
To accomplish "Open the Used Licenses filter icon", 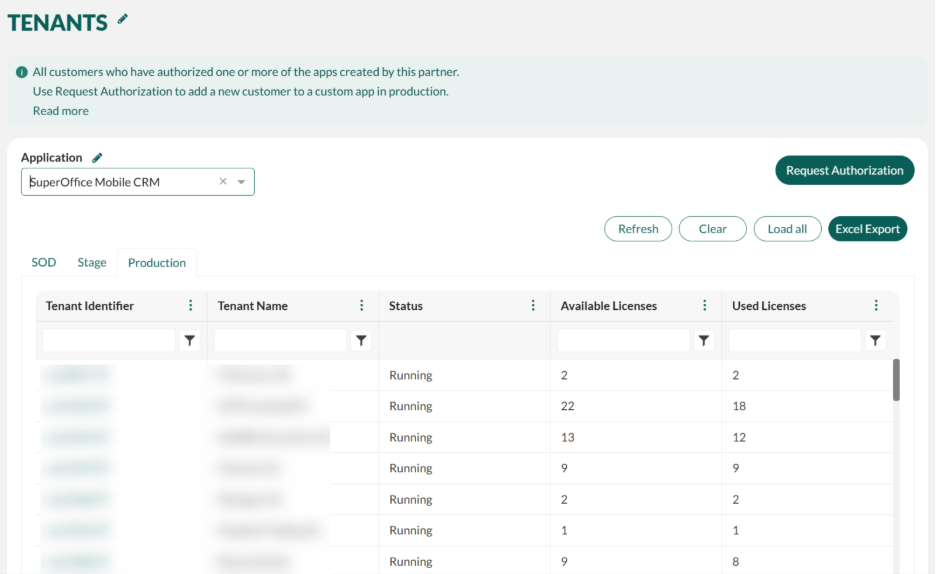I will point(876,341).
